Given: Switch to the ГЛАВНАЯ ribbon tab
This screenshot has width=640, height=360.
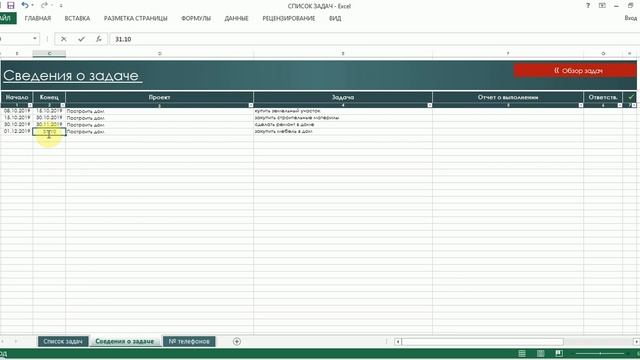Looking at the screenshot, I should point(38,18).
